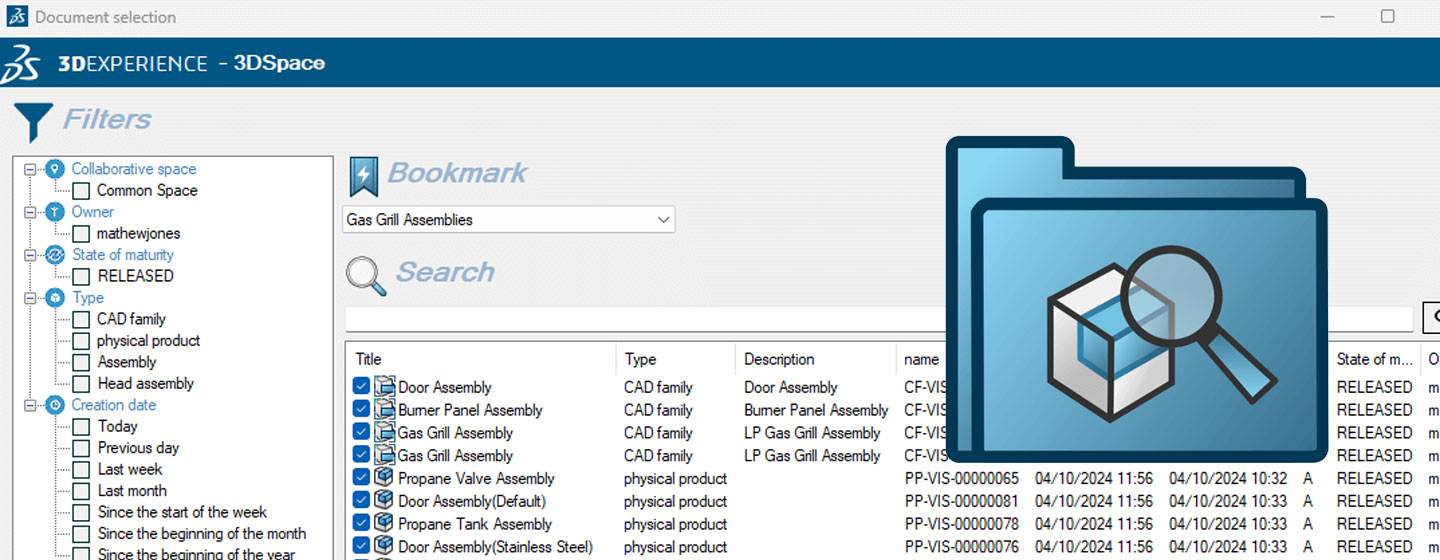Viewport: 1440px width, 560px height.
Task: Click the Collaborative space location icon
Action: (55, 169)
